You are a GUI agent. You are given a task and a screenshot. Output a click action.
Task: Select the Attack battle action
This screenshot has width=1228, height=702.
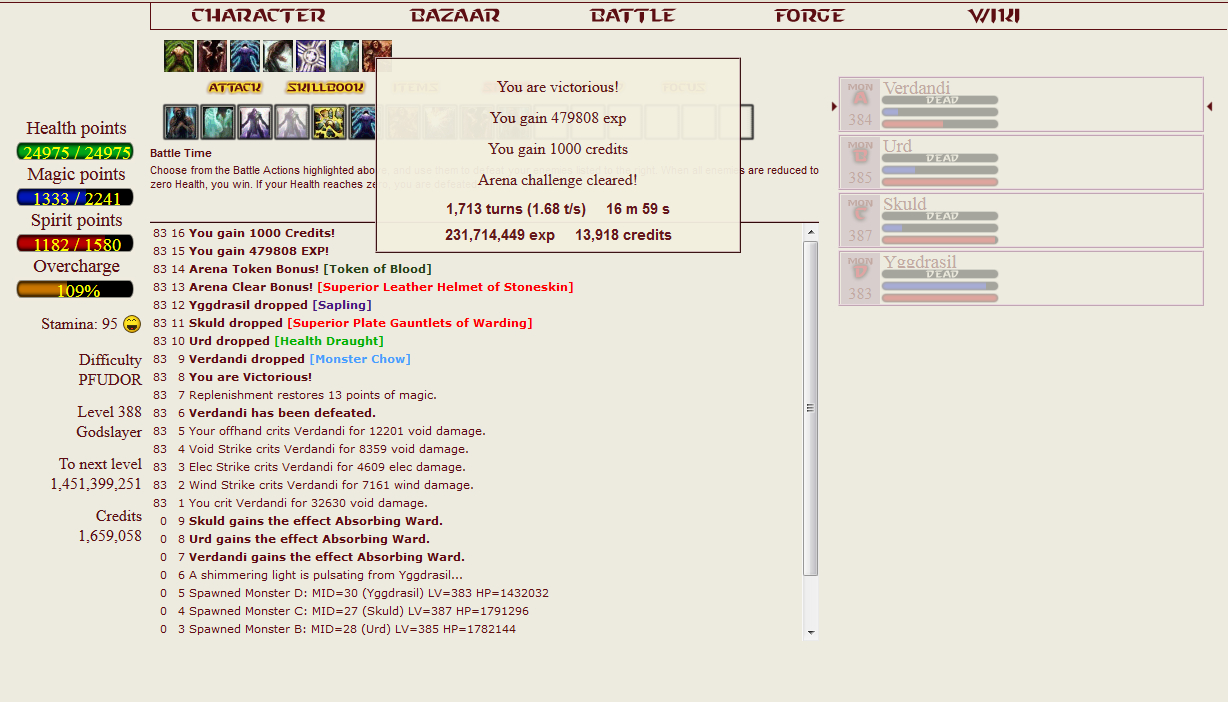tap(235, 88)
